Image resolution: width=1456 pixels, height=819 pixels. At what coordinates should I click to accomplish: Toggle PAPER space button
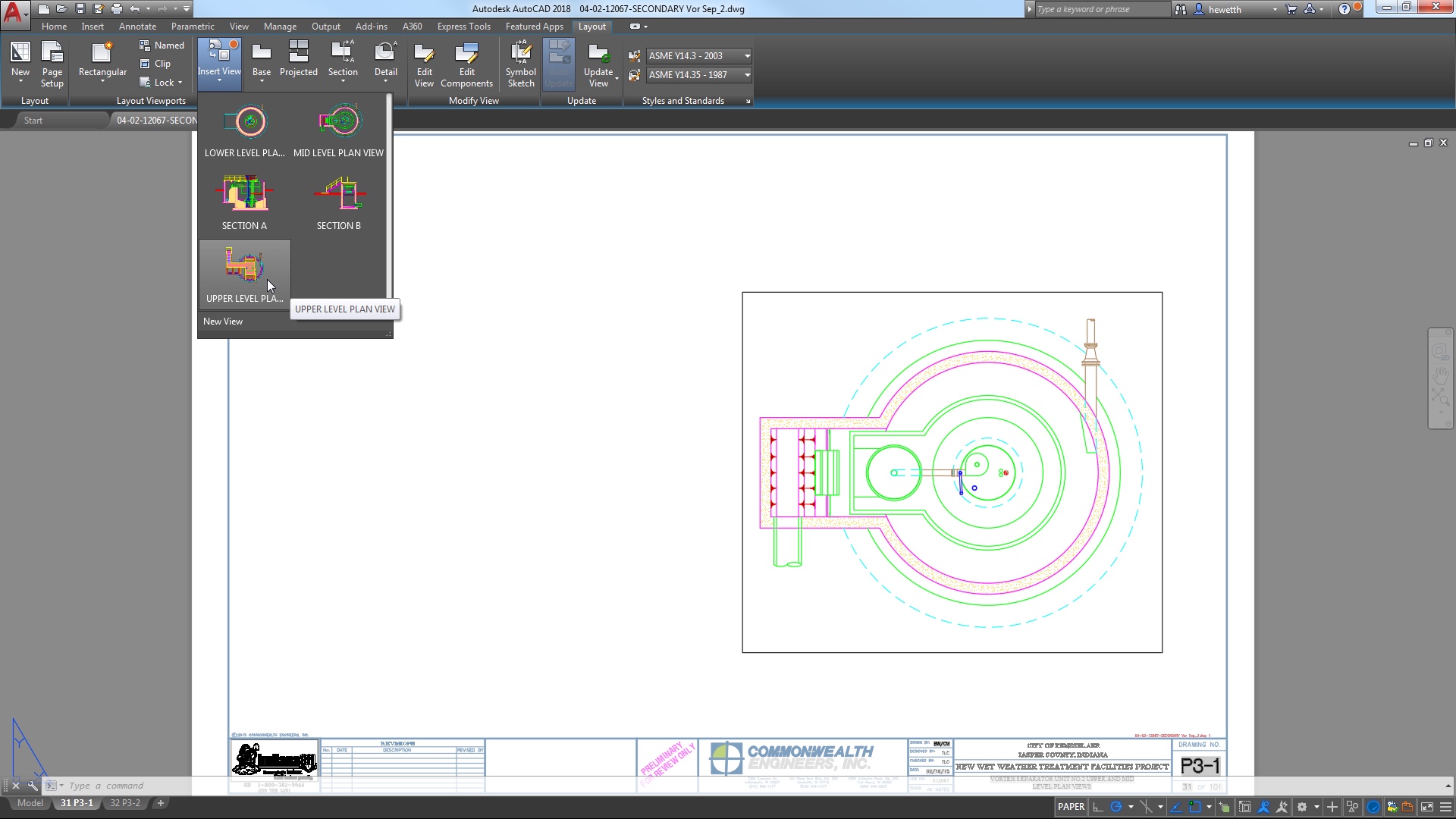(x=1071, y=807)
